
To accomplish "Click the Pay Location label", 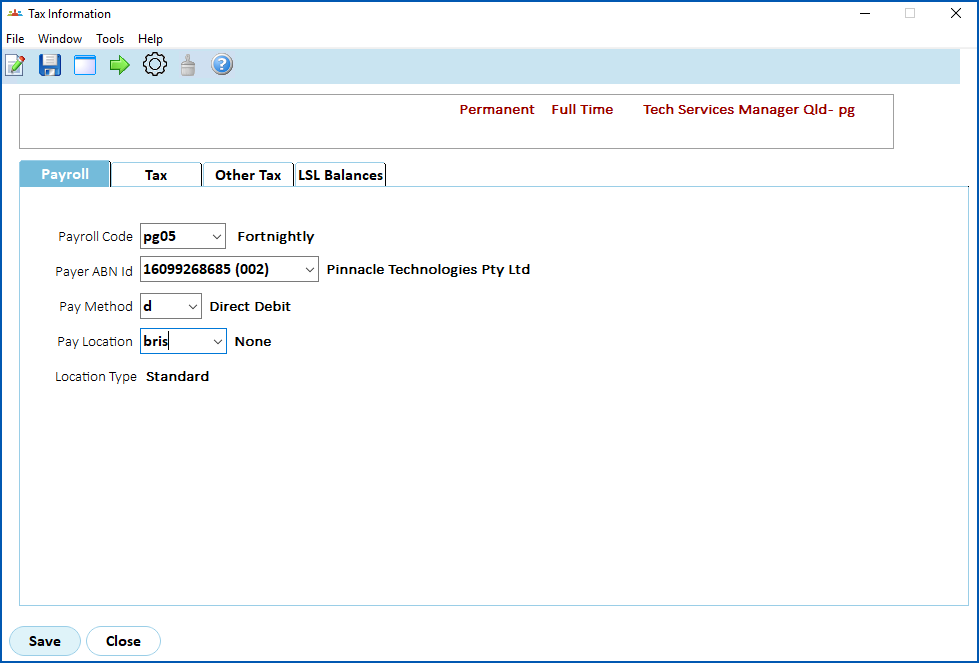I will tap(95, 341).
